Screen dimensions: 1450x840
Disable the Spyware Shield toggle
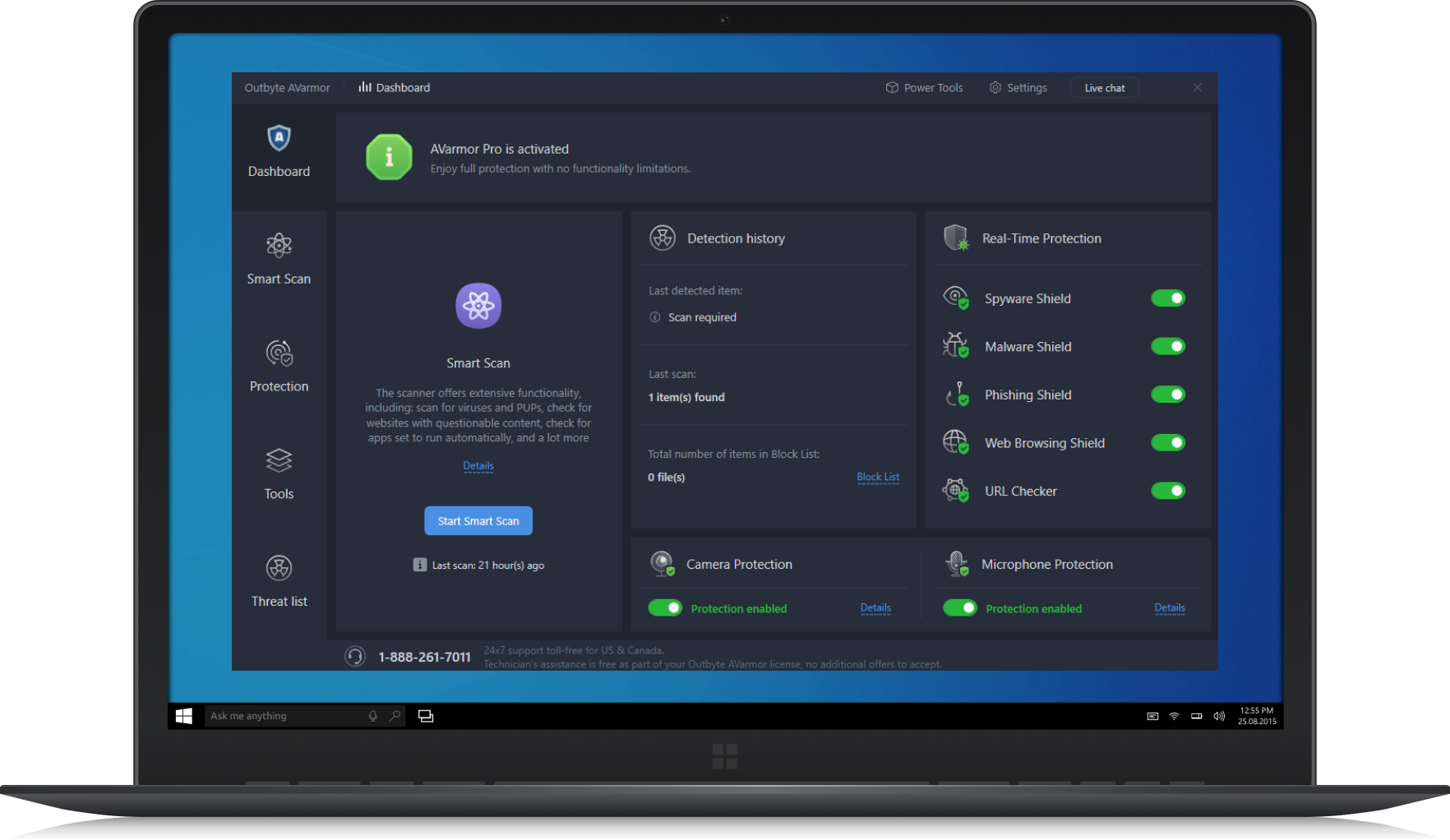pyautogui.click(x=1167, y=298)
